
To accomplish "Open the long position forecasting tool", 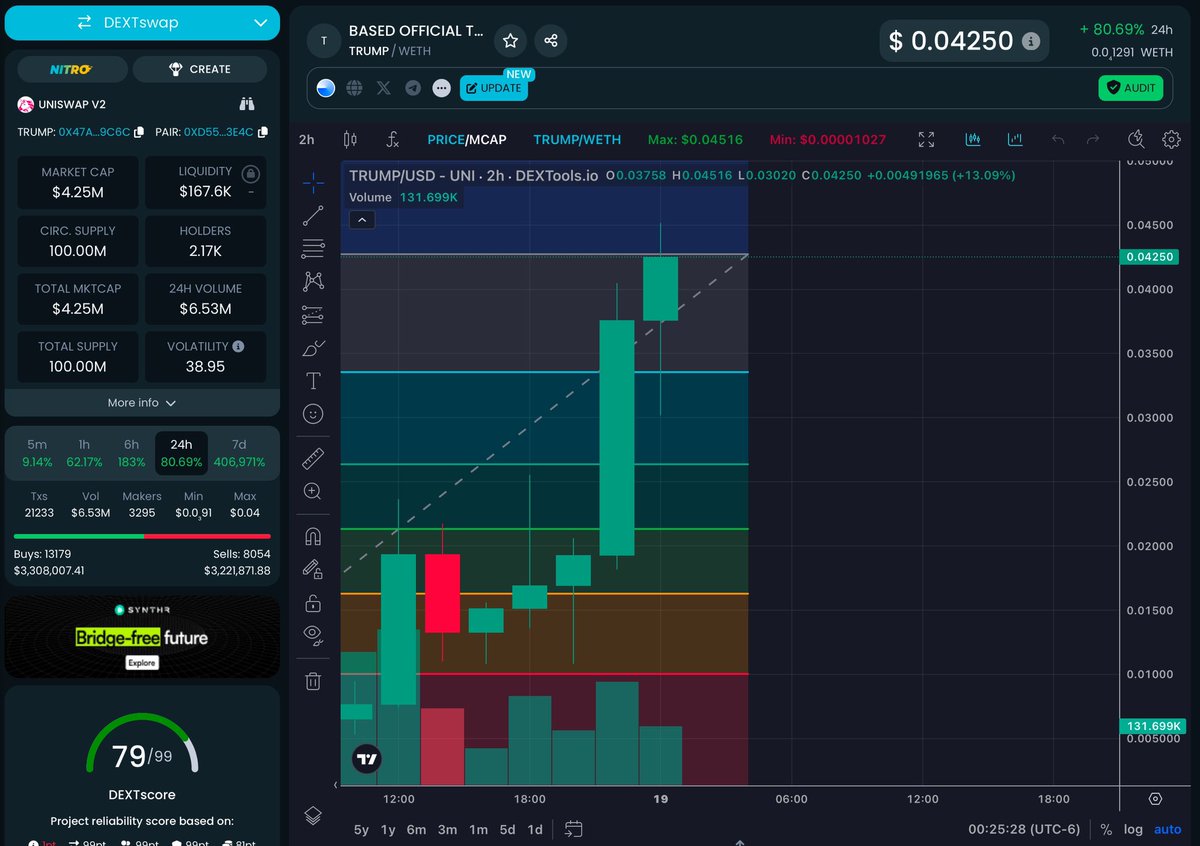I will pos(313,315).
